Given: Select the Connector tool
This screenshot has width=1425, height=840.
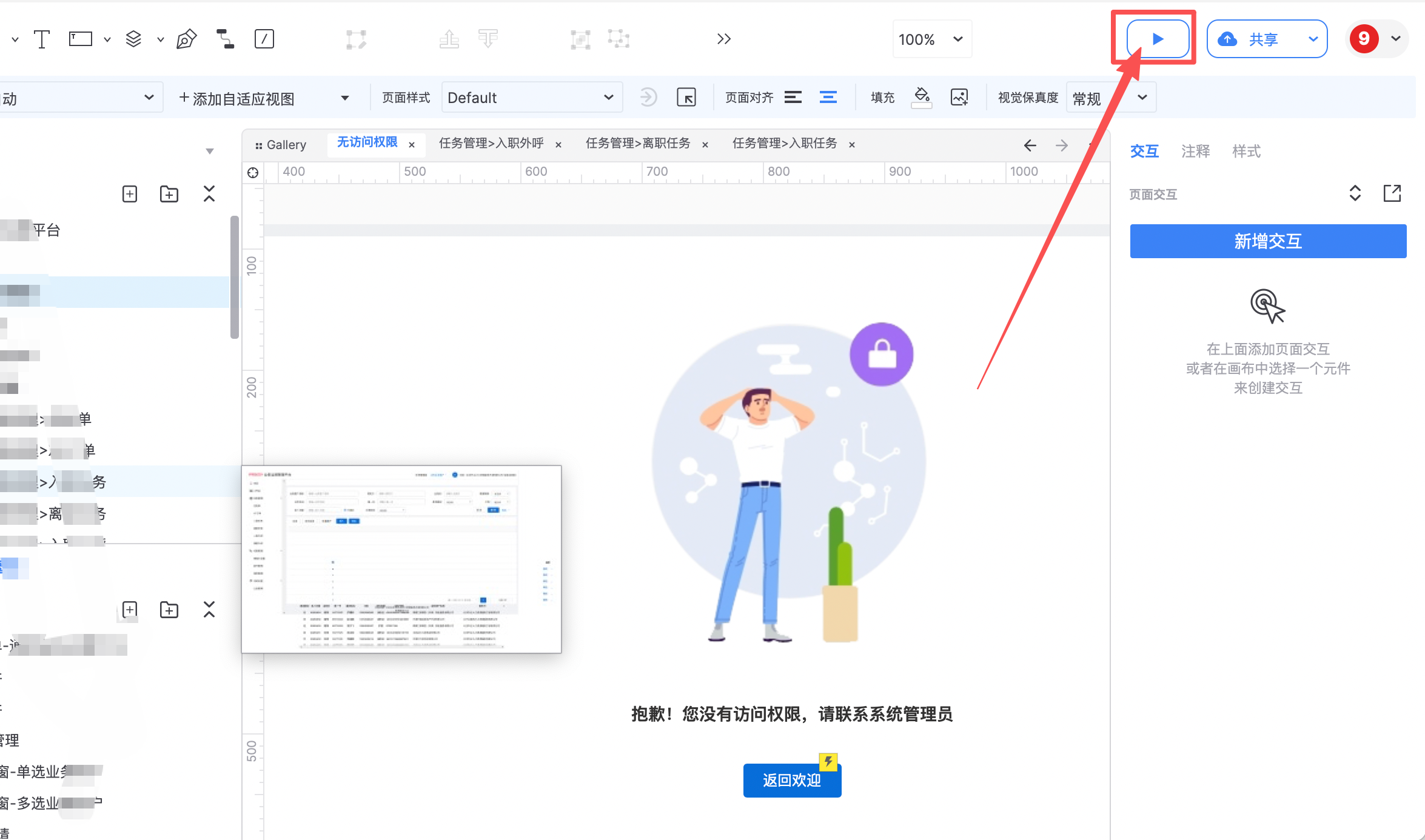Looking at the screenshot, I should [x=225, y=39].
